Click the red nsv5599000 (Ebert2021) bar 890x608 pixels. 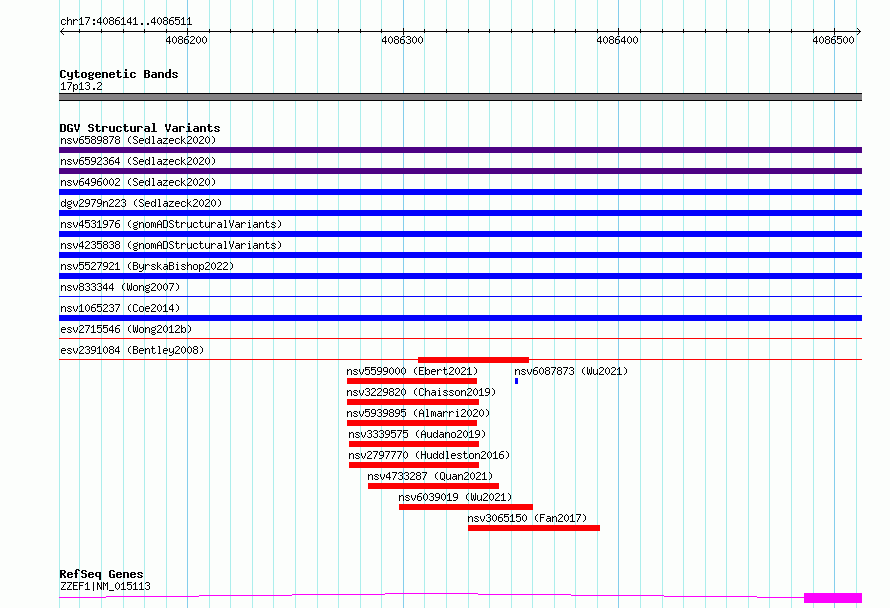pyautogui.click(x=412, y=381)
